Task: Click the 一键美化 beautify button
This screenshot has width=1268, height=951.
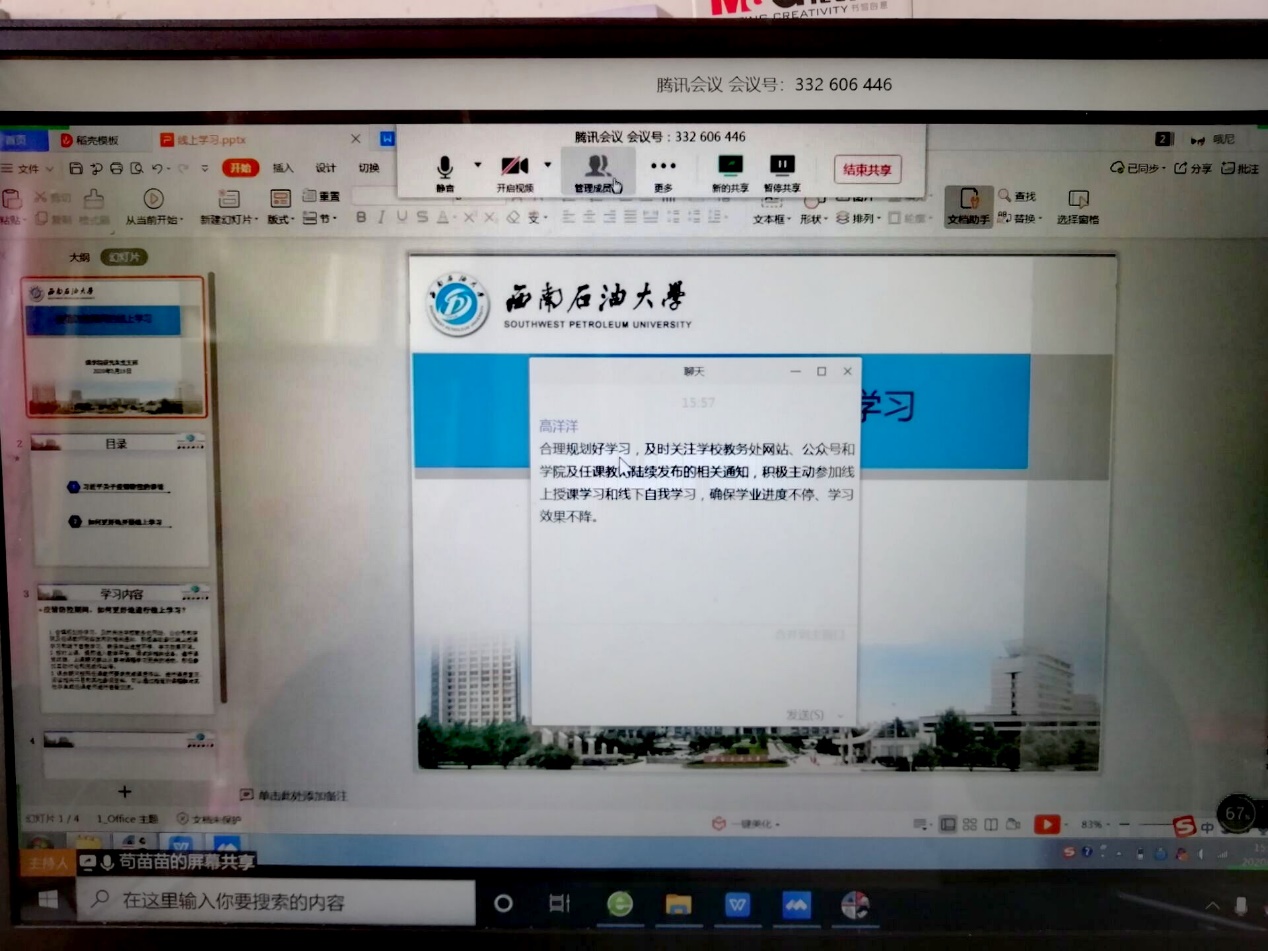Action: click(x=745, y=824)
